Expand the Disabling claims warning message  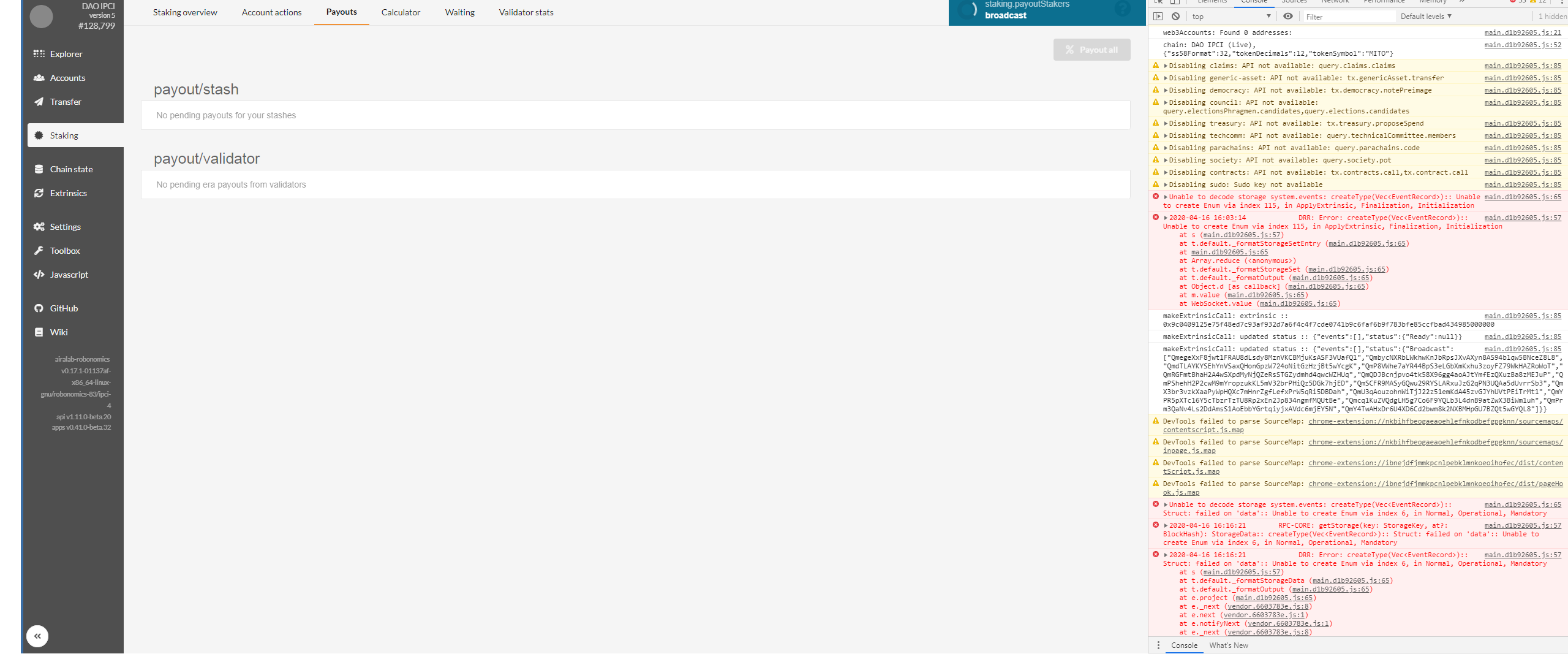tap(1166, 66)
